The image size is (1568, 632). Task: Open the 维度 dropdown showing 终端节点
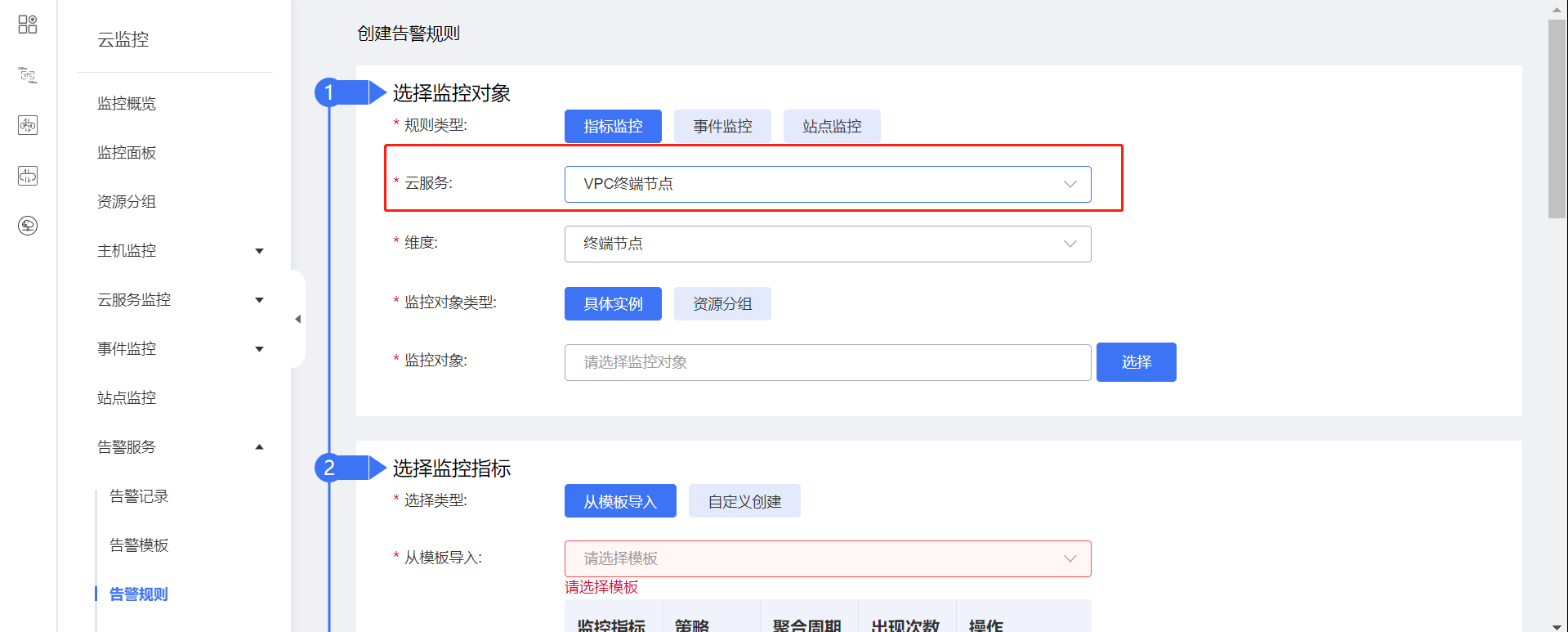click(827, 244)
